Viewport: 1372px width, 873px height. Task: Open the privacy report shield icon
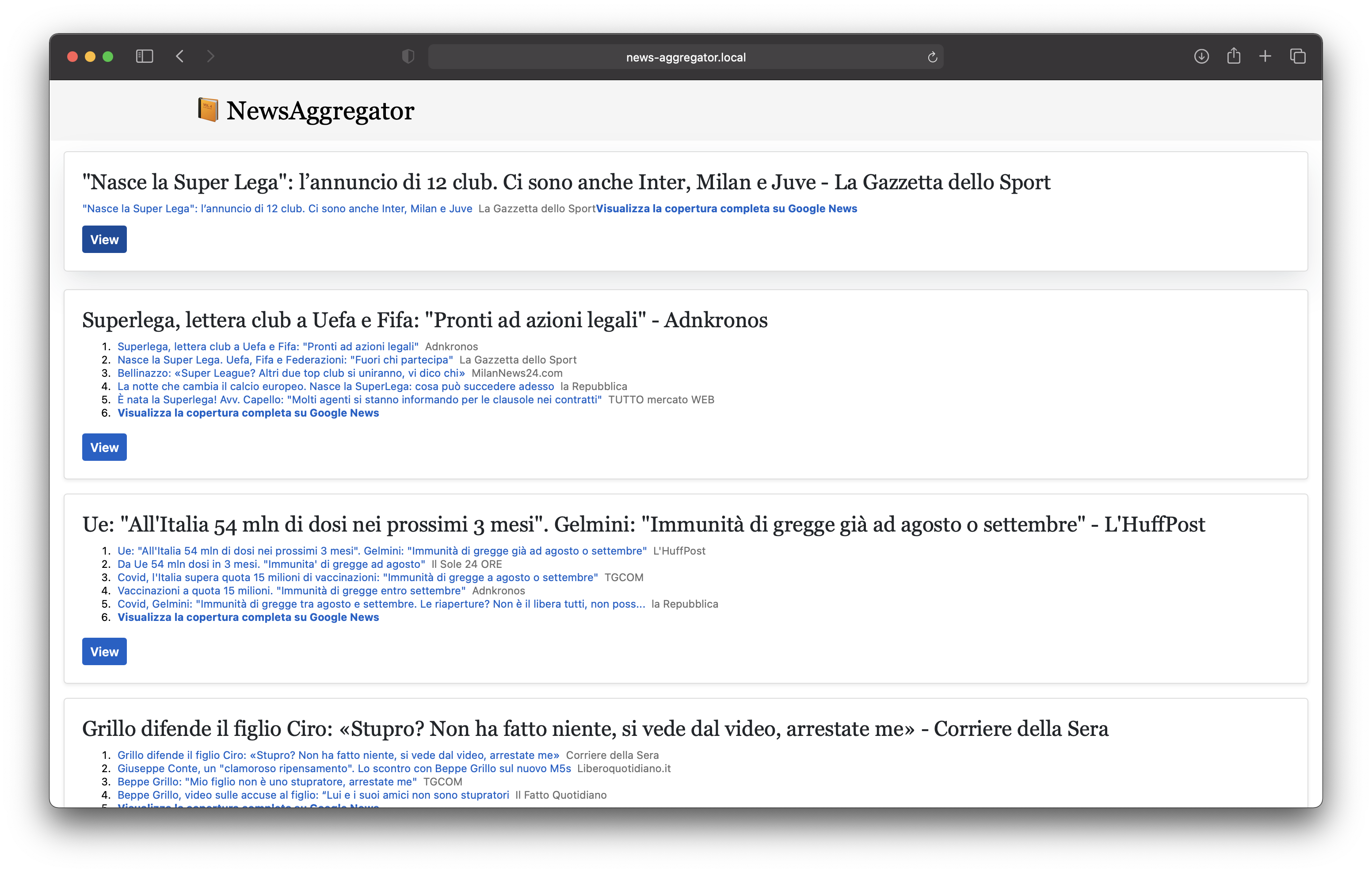pyautogui.click(x=408, y=57)
